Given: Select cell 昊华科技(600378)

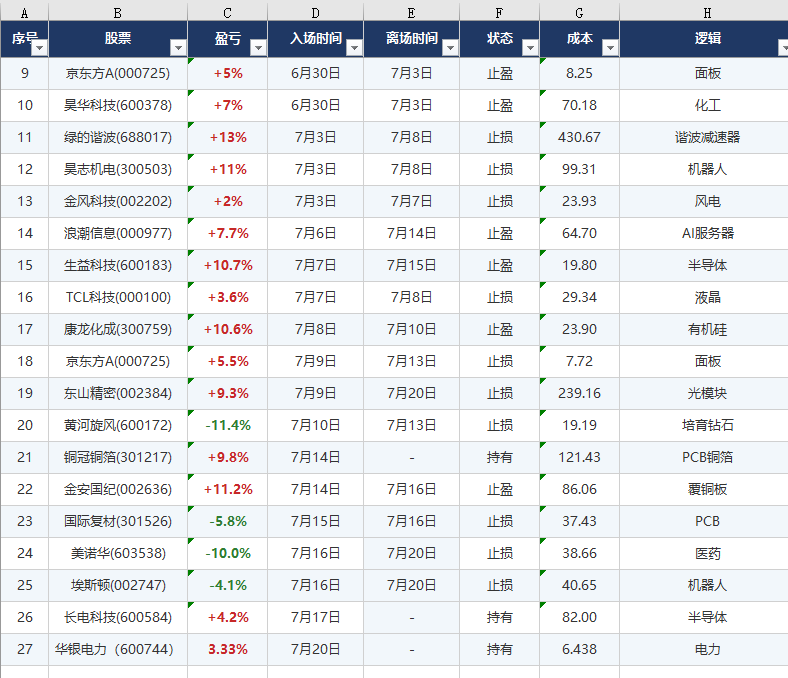Looking at the screenshot, I should pyautogui.click(x=118, y=105).
